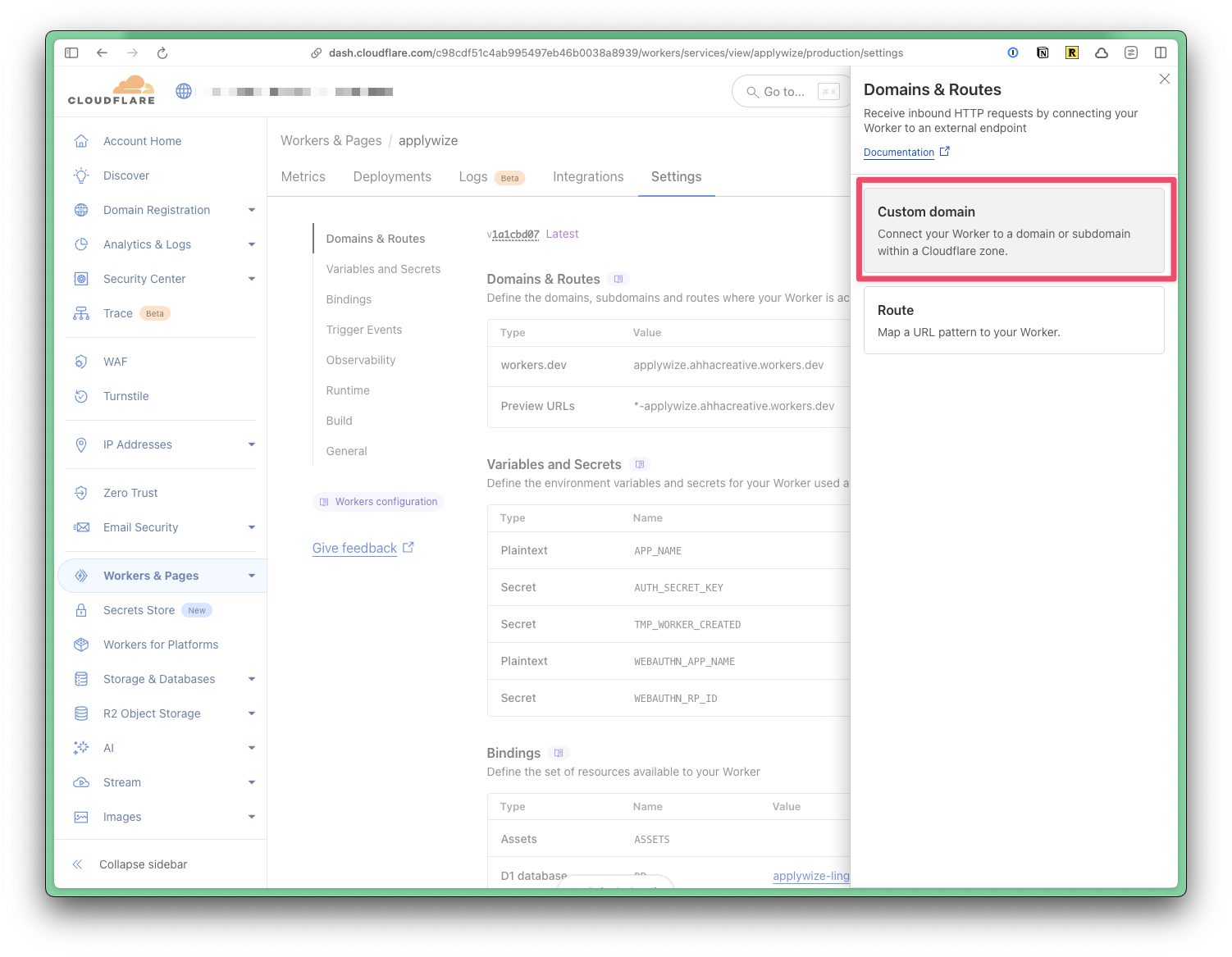The height and width of the screenshot is (957, 1232).
Task: Close the Domains & Routes side panel
Action: point(1164,79)
